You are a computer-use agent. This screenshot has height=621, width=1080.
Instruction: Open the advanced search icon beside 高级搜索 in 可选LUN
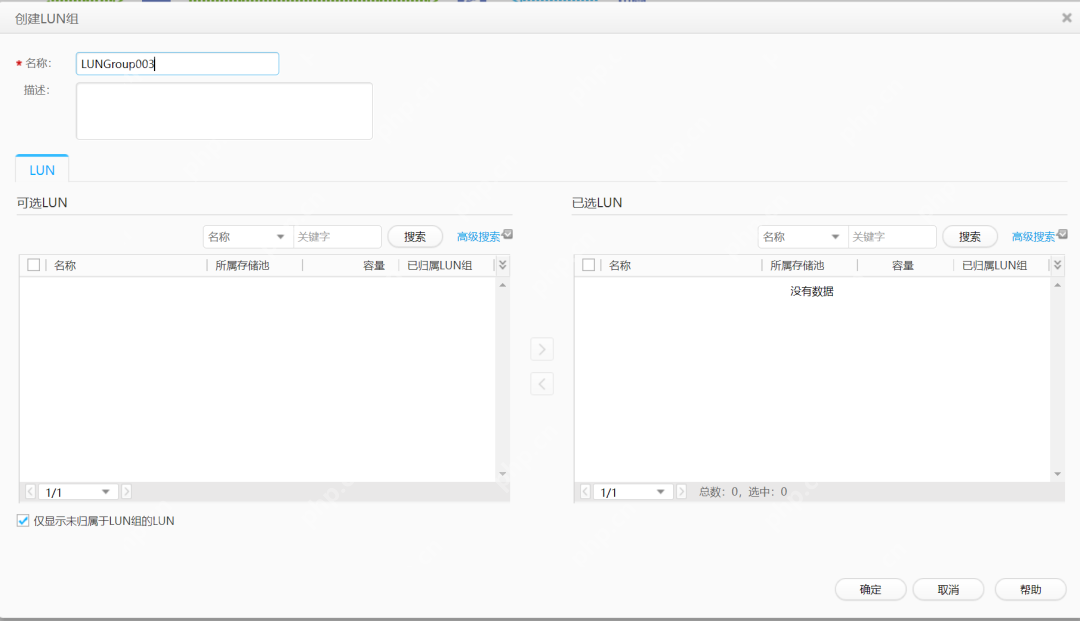point(507,232)
